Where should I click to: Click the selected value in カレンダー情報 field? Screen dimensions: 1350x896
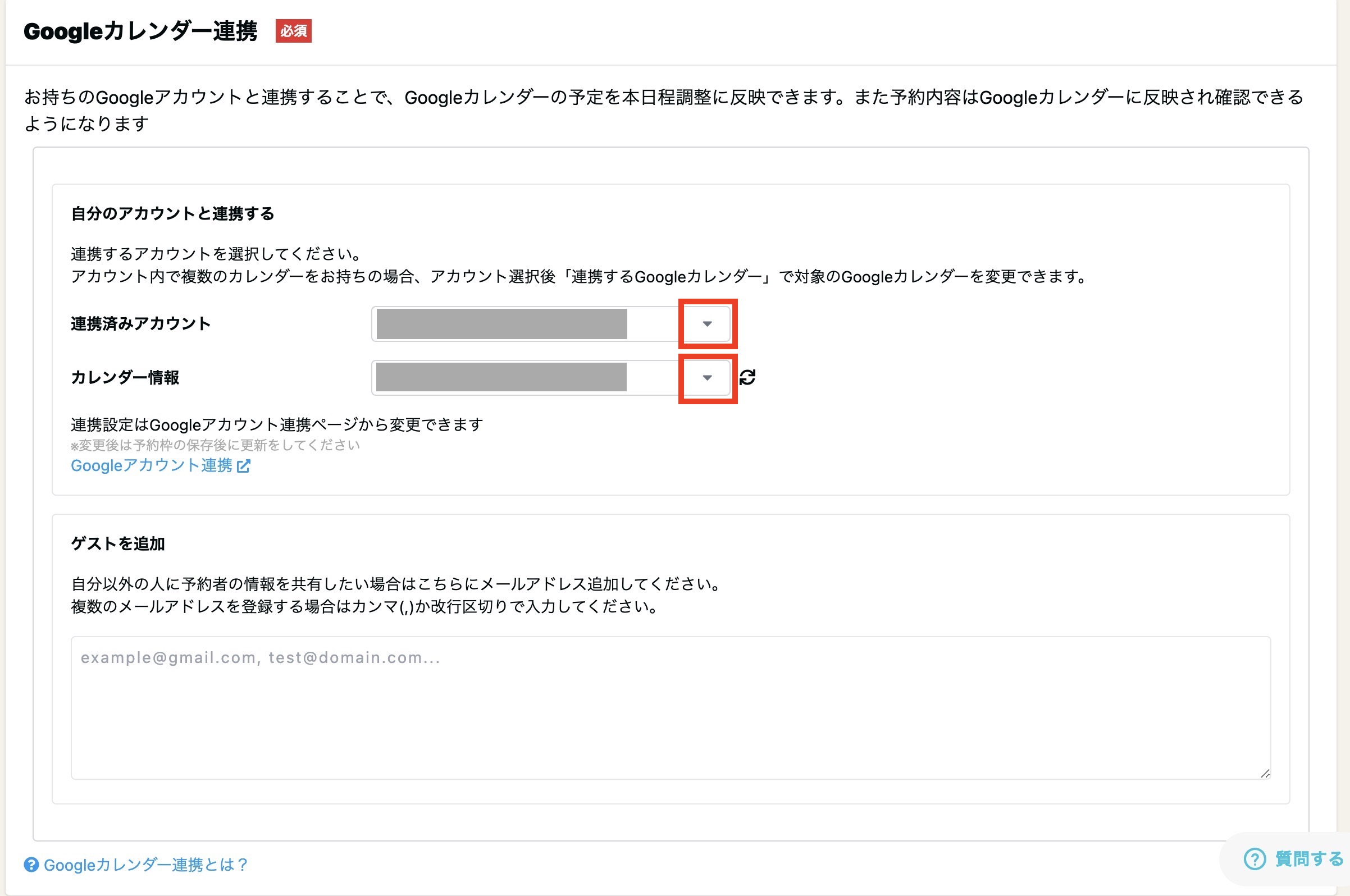501,378
